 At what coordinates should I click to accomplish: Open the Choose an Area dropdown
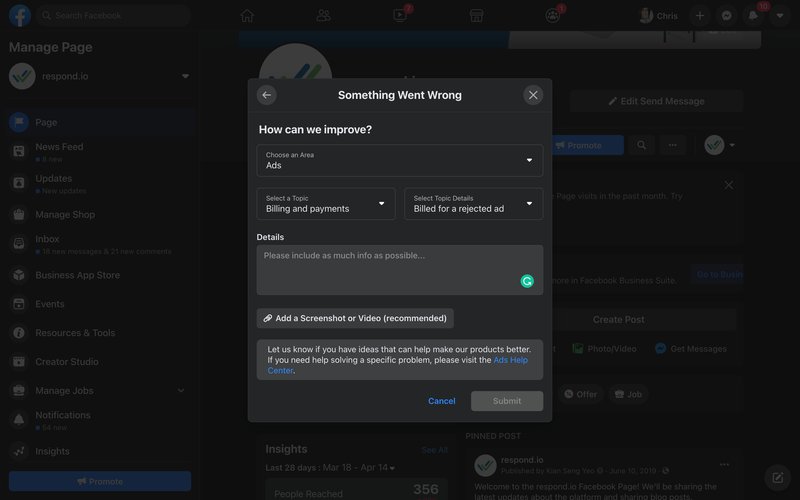(x=399, y=160)
